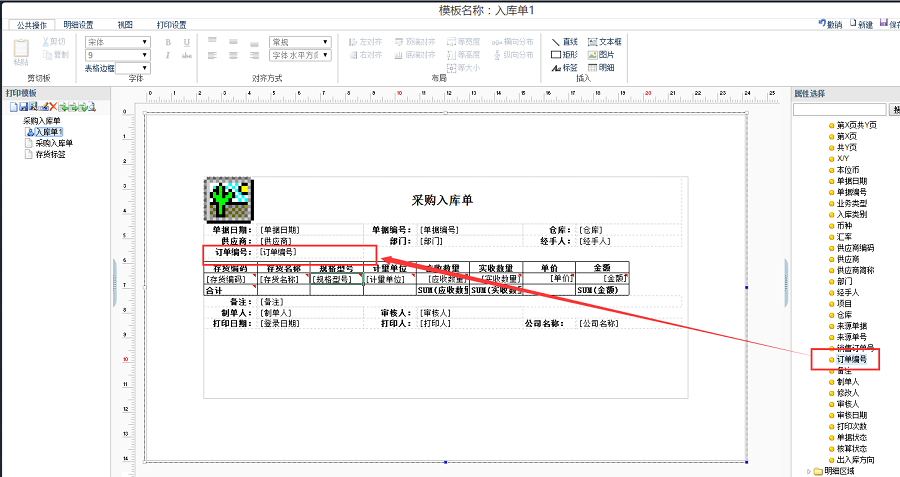Click the Cut (剪切) scissors icon
900x477 pixels.
click(x=46, y=42)
